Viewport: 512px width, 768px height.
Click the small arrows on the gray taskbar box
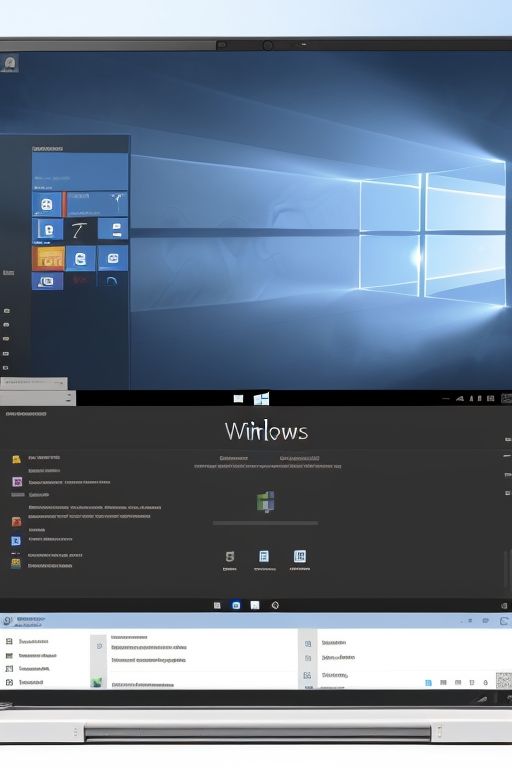pyautogui.click(x=69, y=398)
